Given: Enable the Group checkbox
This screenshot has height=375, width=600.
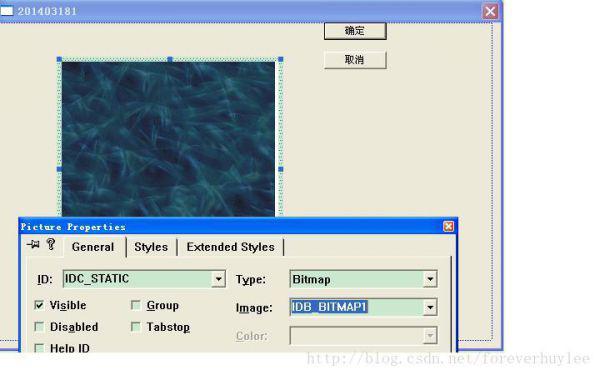Looking at the screenshot, I should coord(135,305).
